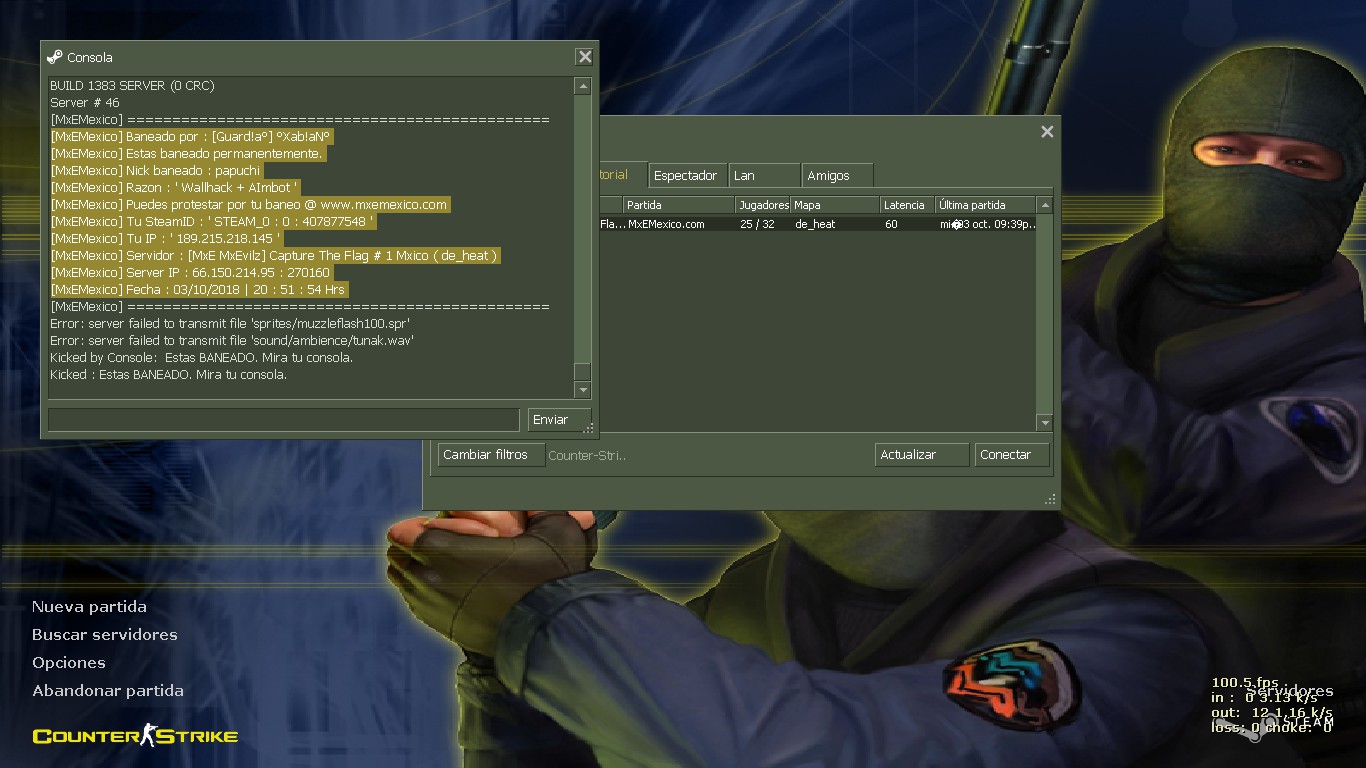Click the Servidores label at bottom right
The height and width of the screenshot is (768, 1366).
(1289, 691)
